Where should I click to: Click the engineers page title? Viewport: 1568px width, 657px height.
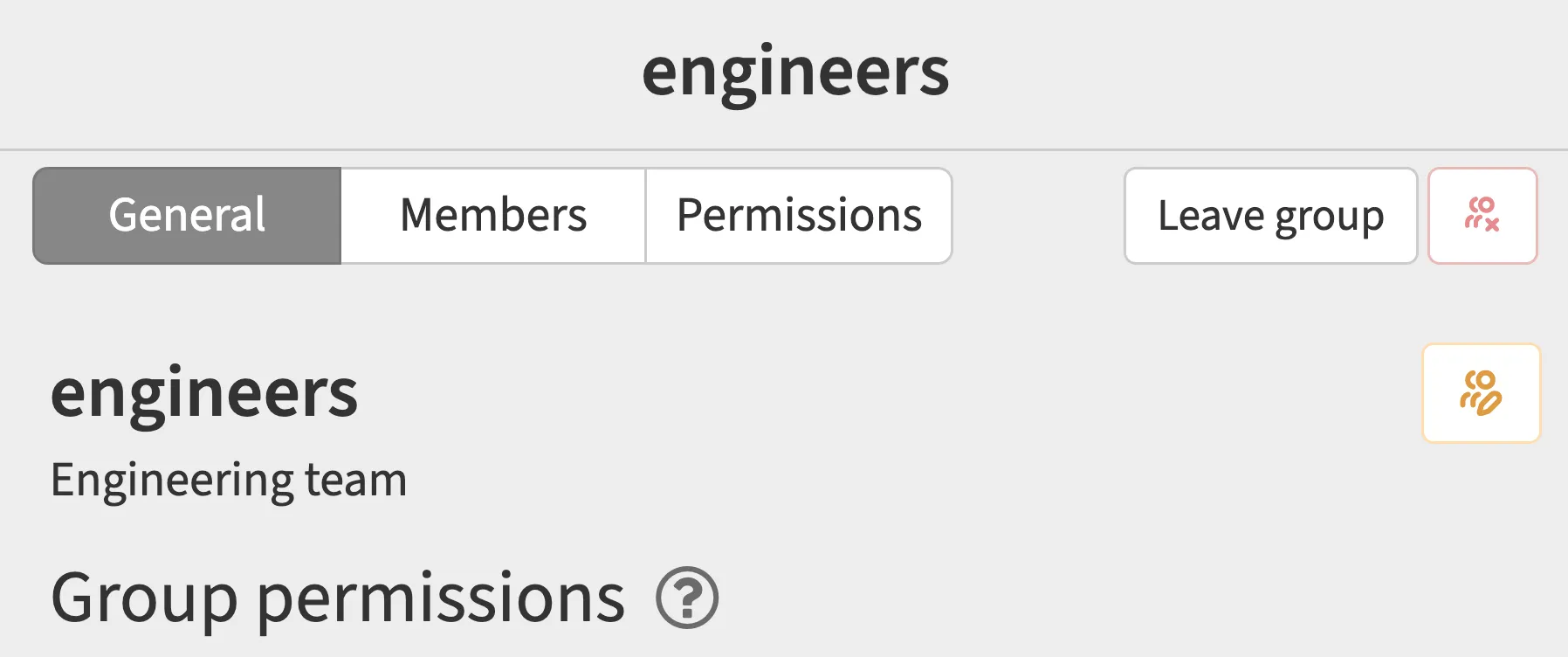click(x=795, y=72)
